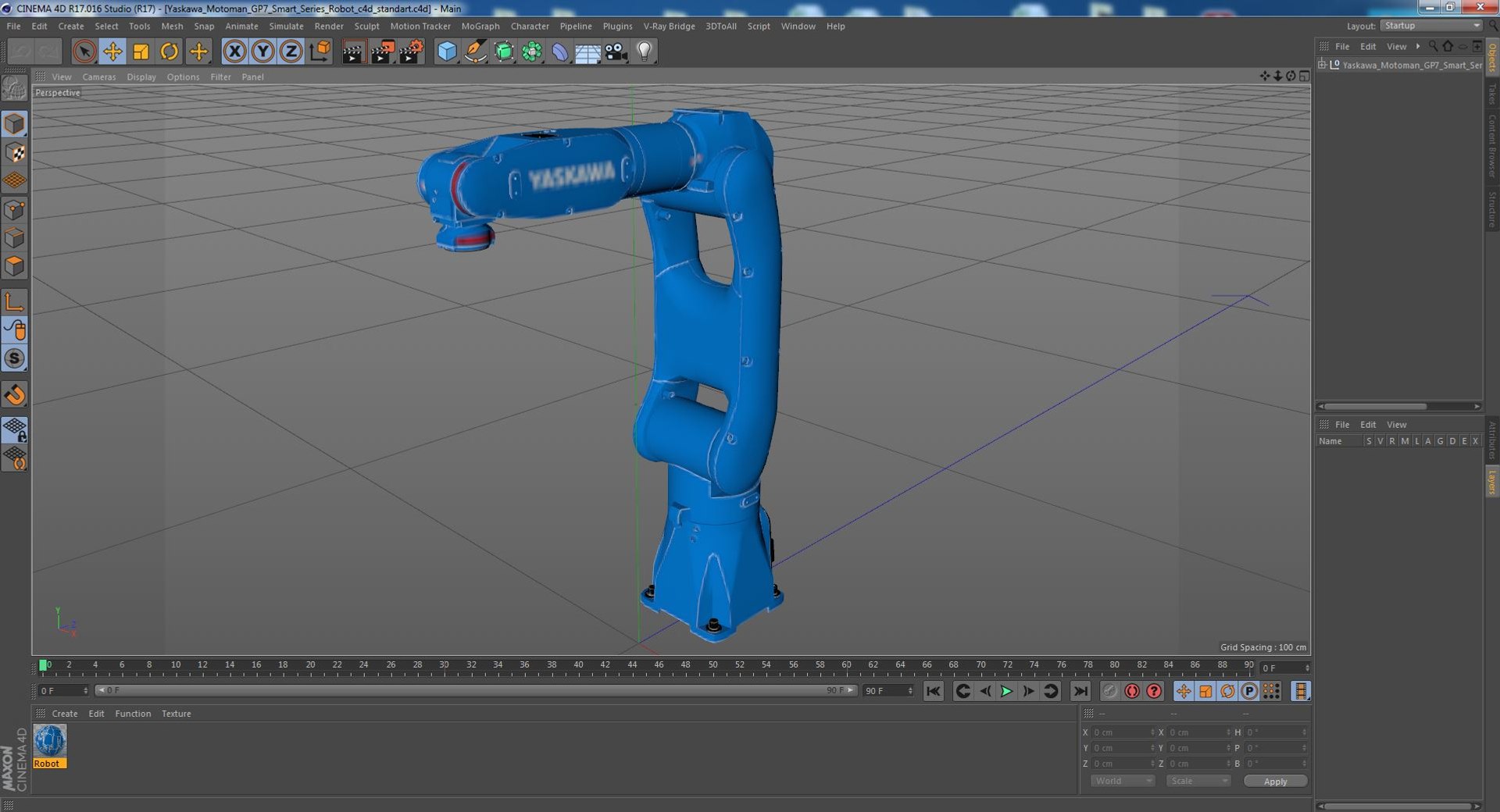Toggle Z axis lock

291,52
